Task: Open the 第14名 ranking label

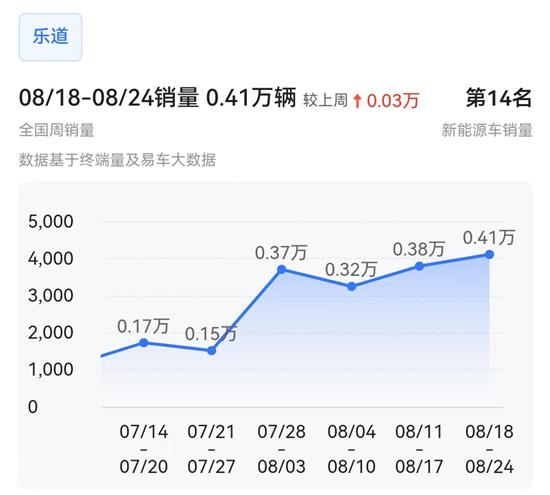Action: click(x=499, y=98)
